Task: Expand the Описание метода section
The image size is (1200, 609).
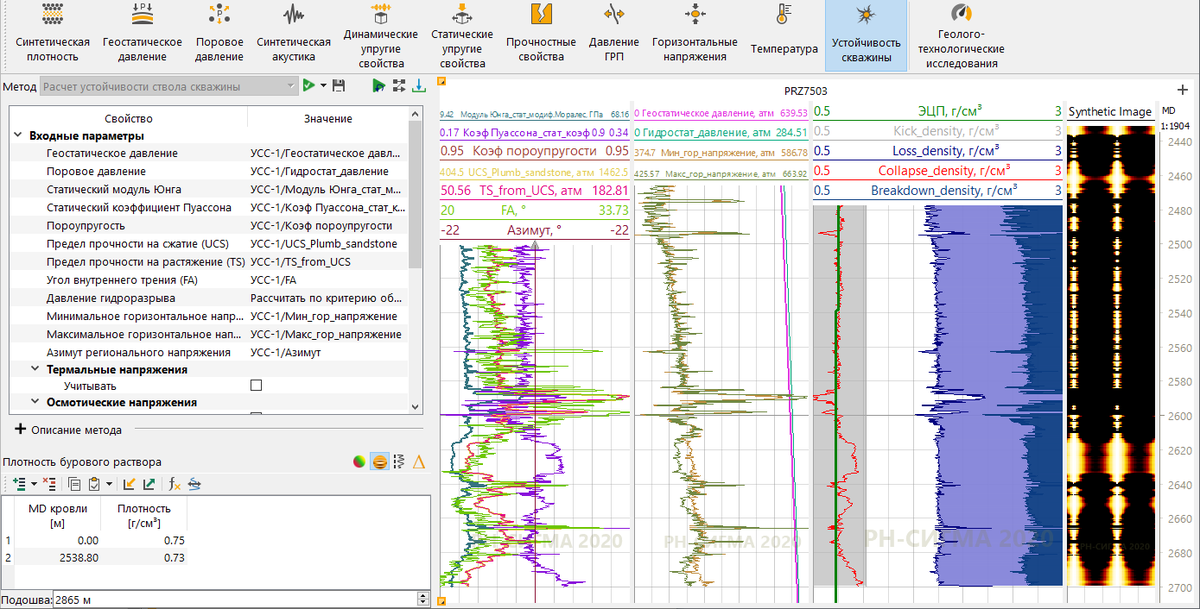Action: pyautogui.click(x=20, y=430)
